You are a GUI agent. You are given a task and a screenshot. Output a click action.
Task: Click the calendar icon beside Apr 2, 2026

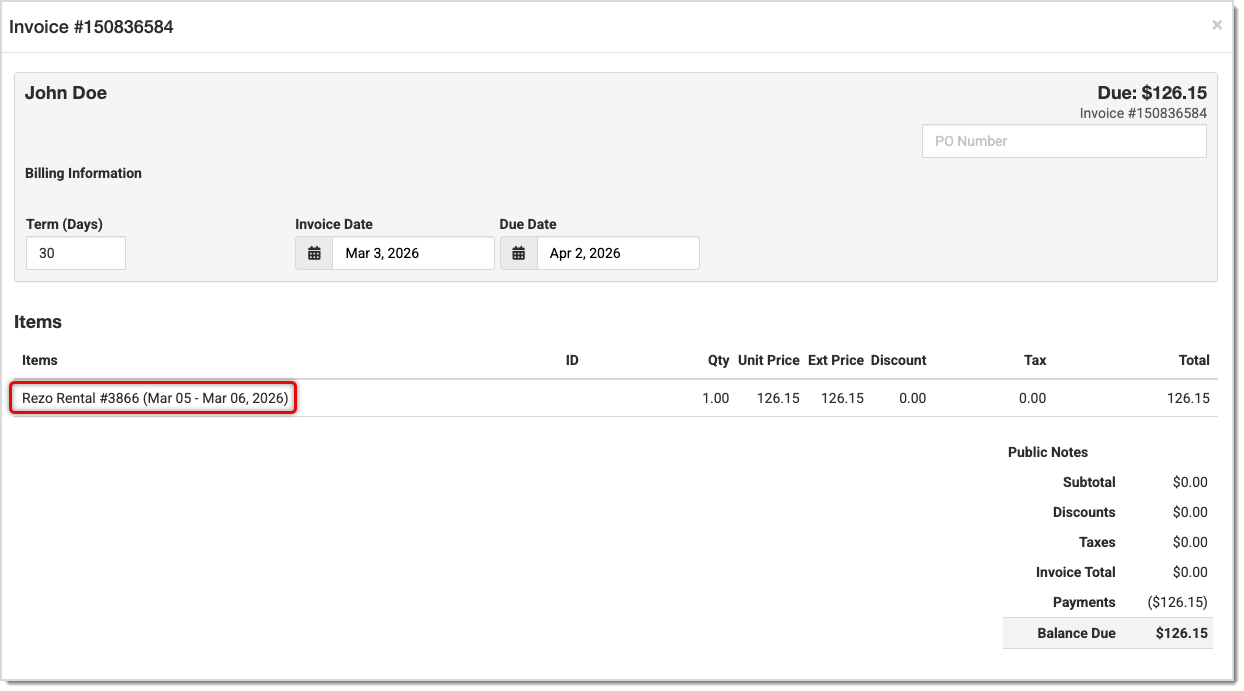pyautogui.click(x=518, y=253)
